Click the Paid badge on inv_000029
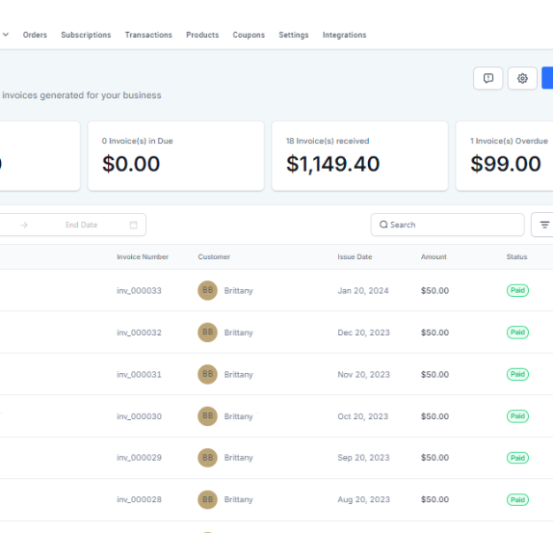Viewport: 553px width, 533px height. point(517,458)
